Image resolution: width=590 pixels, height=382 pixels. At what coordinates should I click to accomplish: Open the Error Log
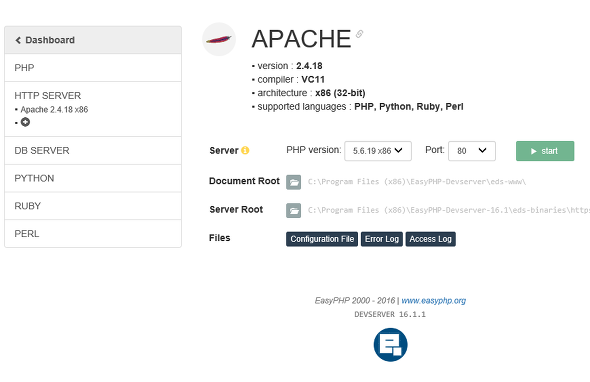pyautogui.click(x=382, y=239)
